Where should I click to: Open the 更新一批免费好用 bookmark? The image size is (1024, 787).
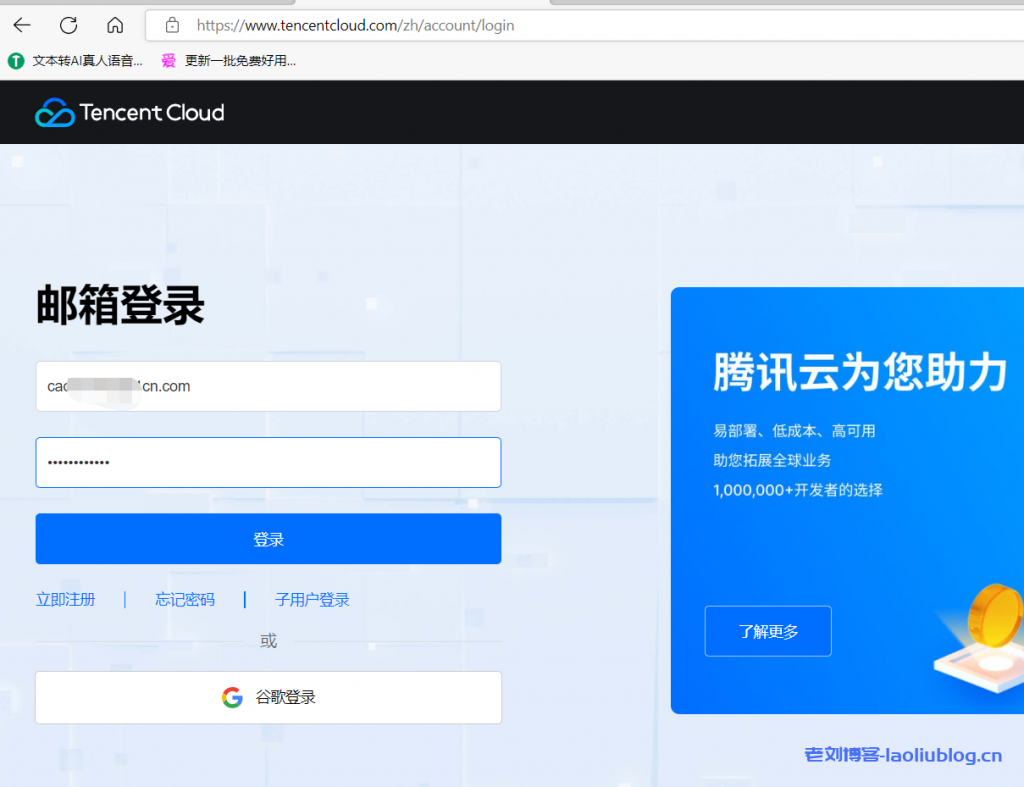click(x=229, y=61)
